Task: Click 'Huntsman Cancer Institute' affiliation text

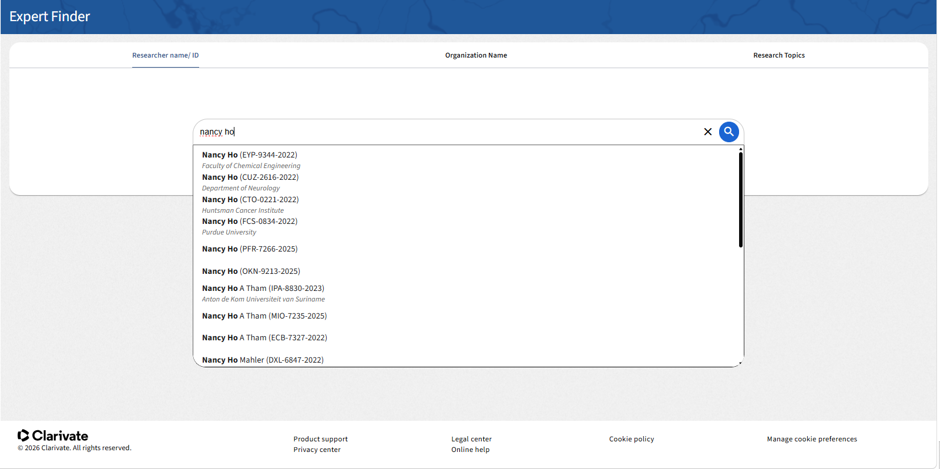Action: pyautogui.click(x=243, y=211)
